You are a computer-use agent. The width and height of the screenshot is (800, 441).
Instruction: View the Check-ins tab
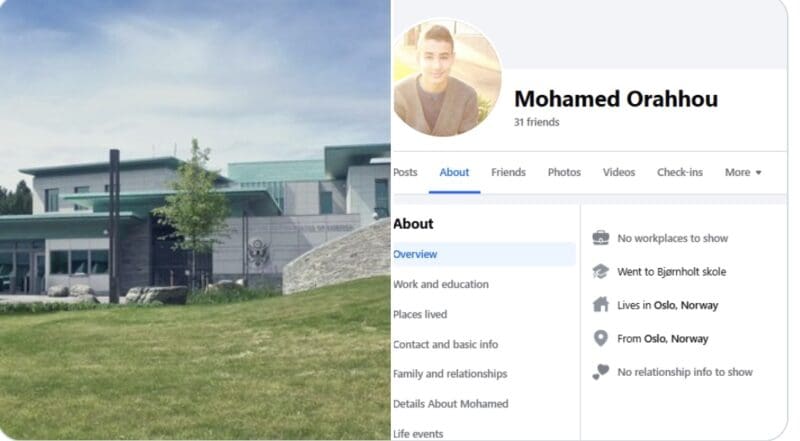pyautogui.click(x=680, y=173)
